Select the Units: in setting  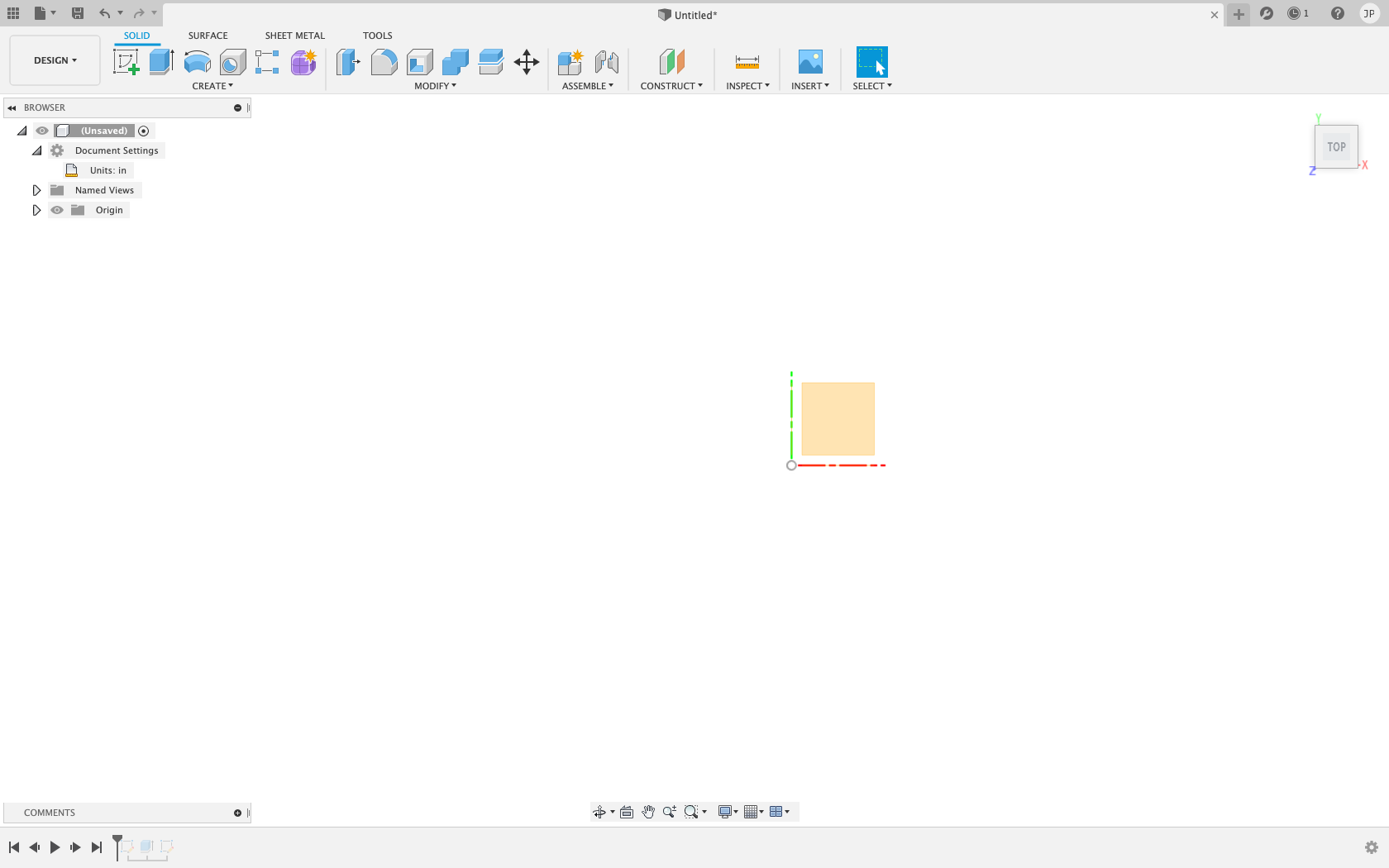[108, 170]
